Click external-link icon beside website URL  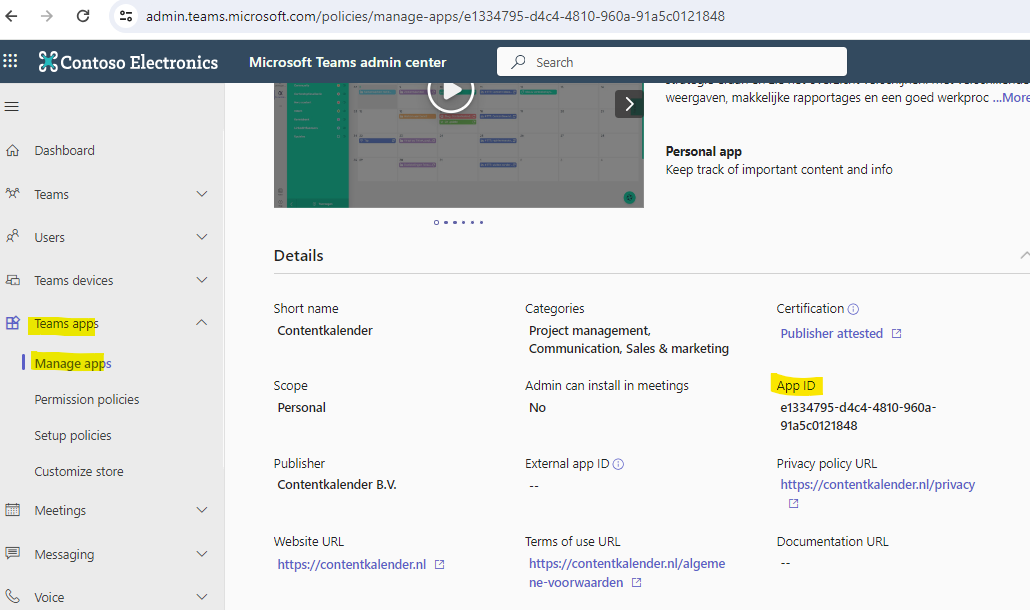pos(439,564)
